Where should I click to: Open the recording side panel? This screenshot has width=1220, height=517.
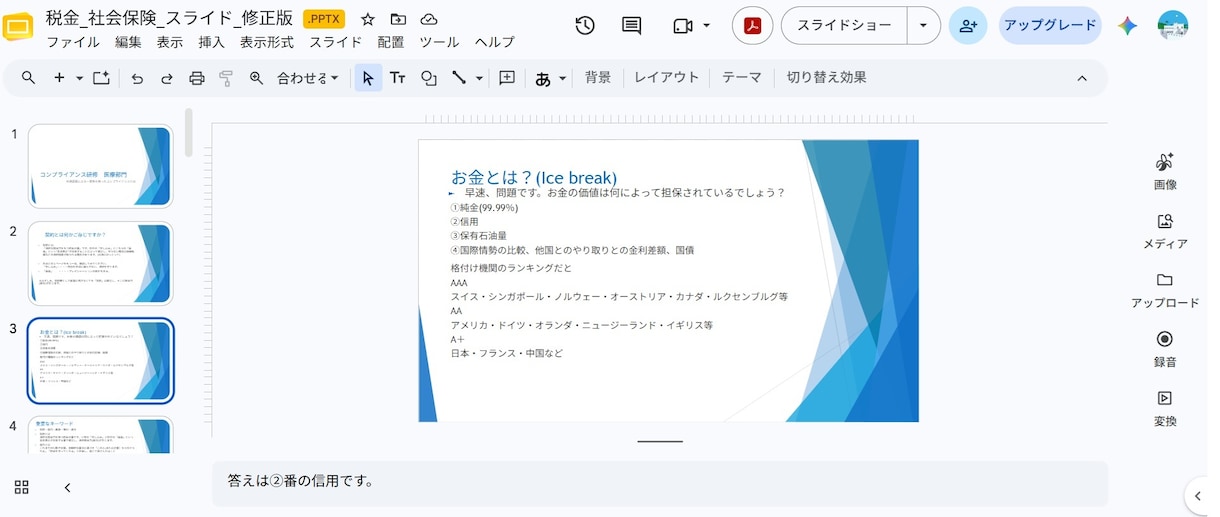[1165, 349]
